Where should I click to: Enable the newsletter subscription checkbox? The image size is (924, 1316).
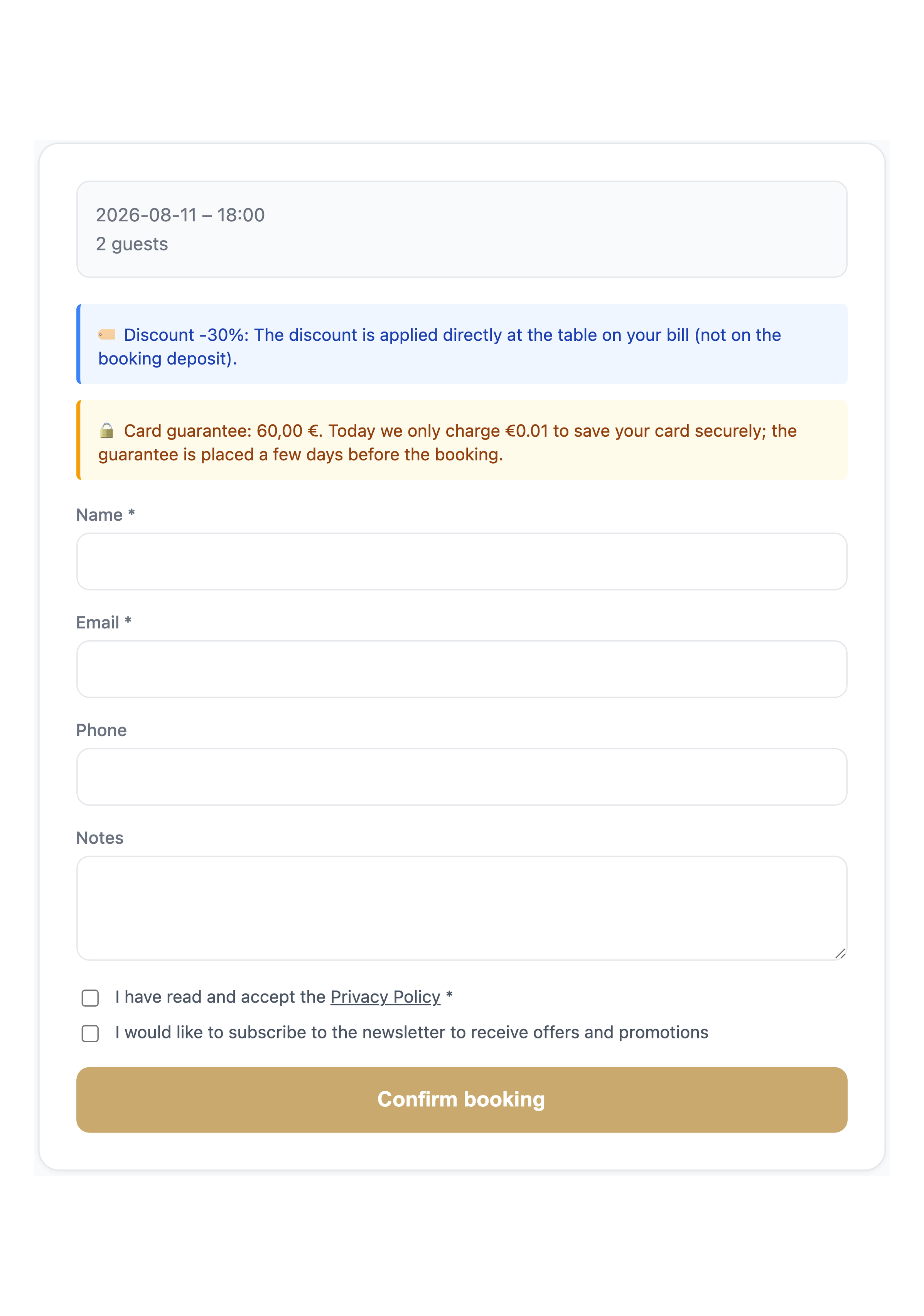pyautogui.click(x=90, y=1033)
